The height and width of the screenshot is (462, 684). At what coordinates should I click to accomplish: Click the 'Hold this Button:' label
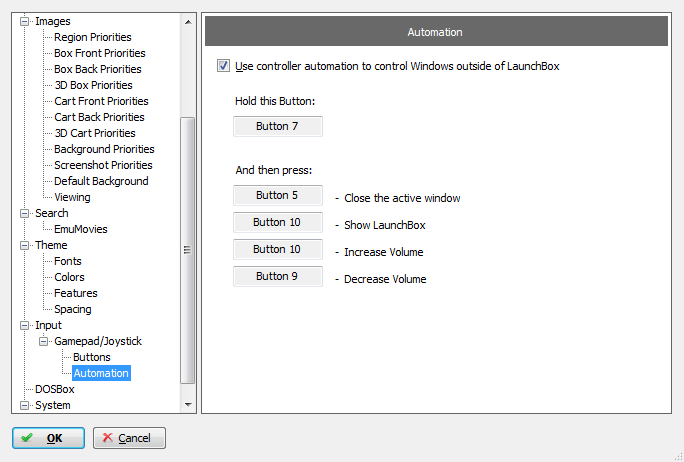point(275,101)
